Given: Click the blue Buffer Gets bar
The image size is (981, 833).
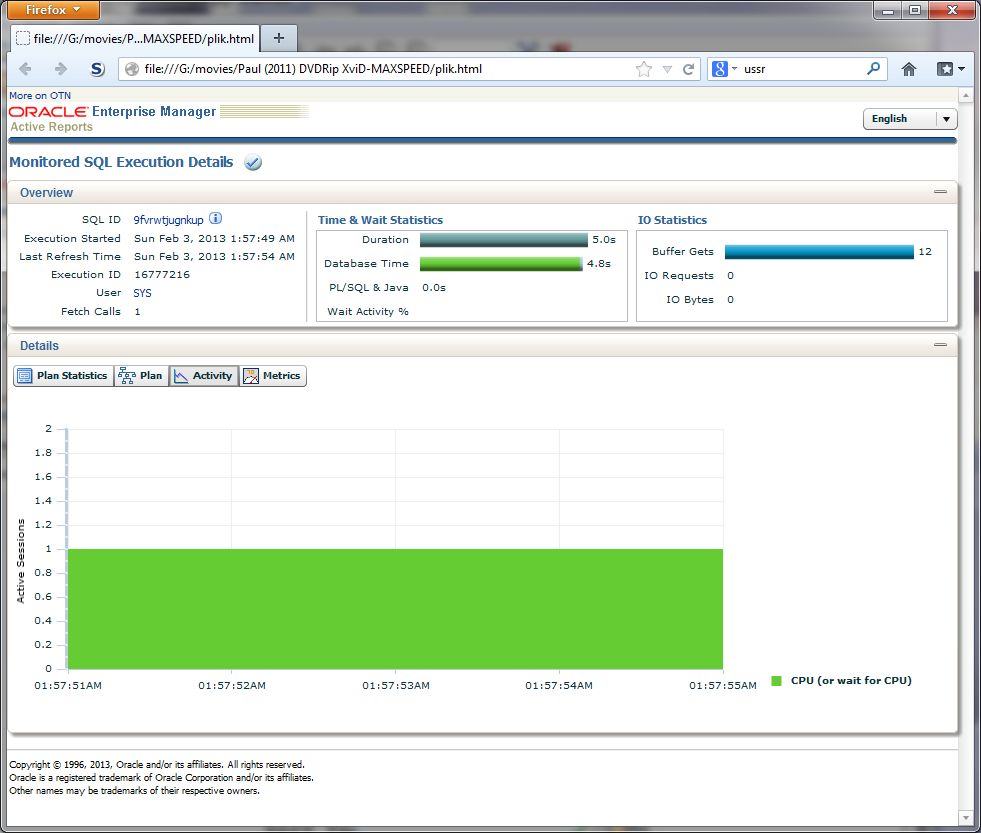Looking at the screenshot, I should click(819, 252).
